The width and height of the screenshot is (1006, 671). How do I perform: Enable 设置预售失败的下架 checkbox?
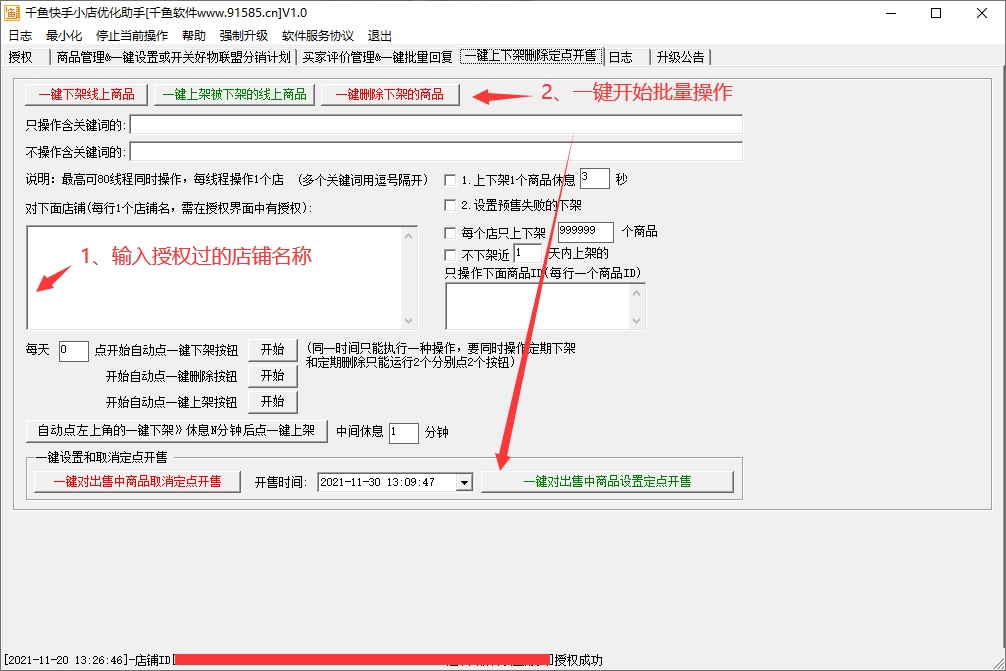tap(450, 206)
